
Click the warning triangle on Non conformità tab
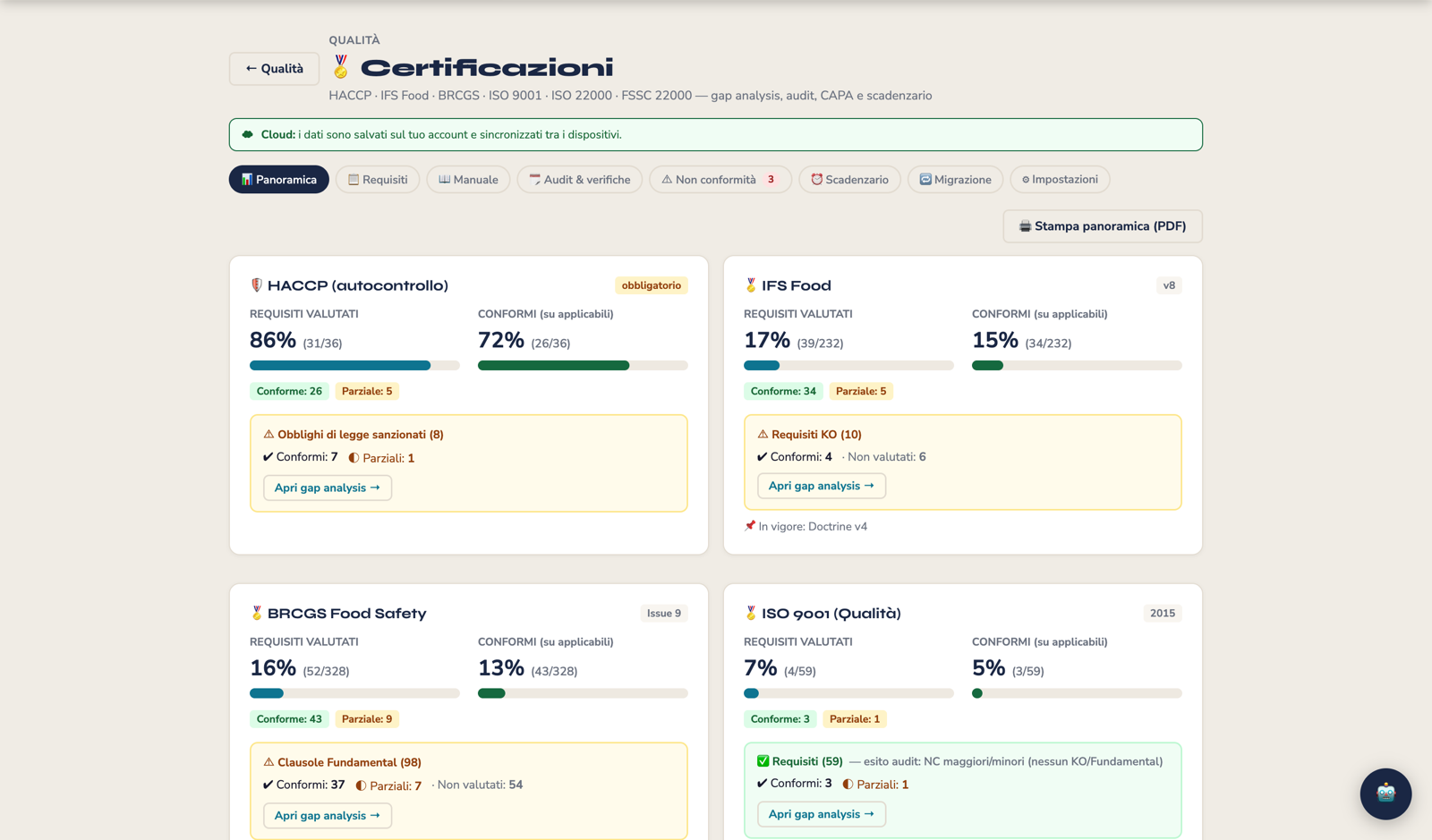coord(667,180)
